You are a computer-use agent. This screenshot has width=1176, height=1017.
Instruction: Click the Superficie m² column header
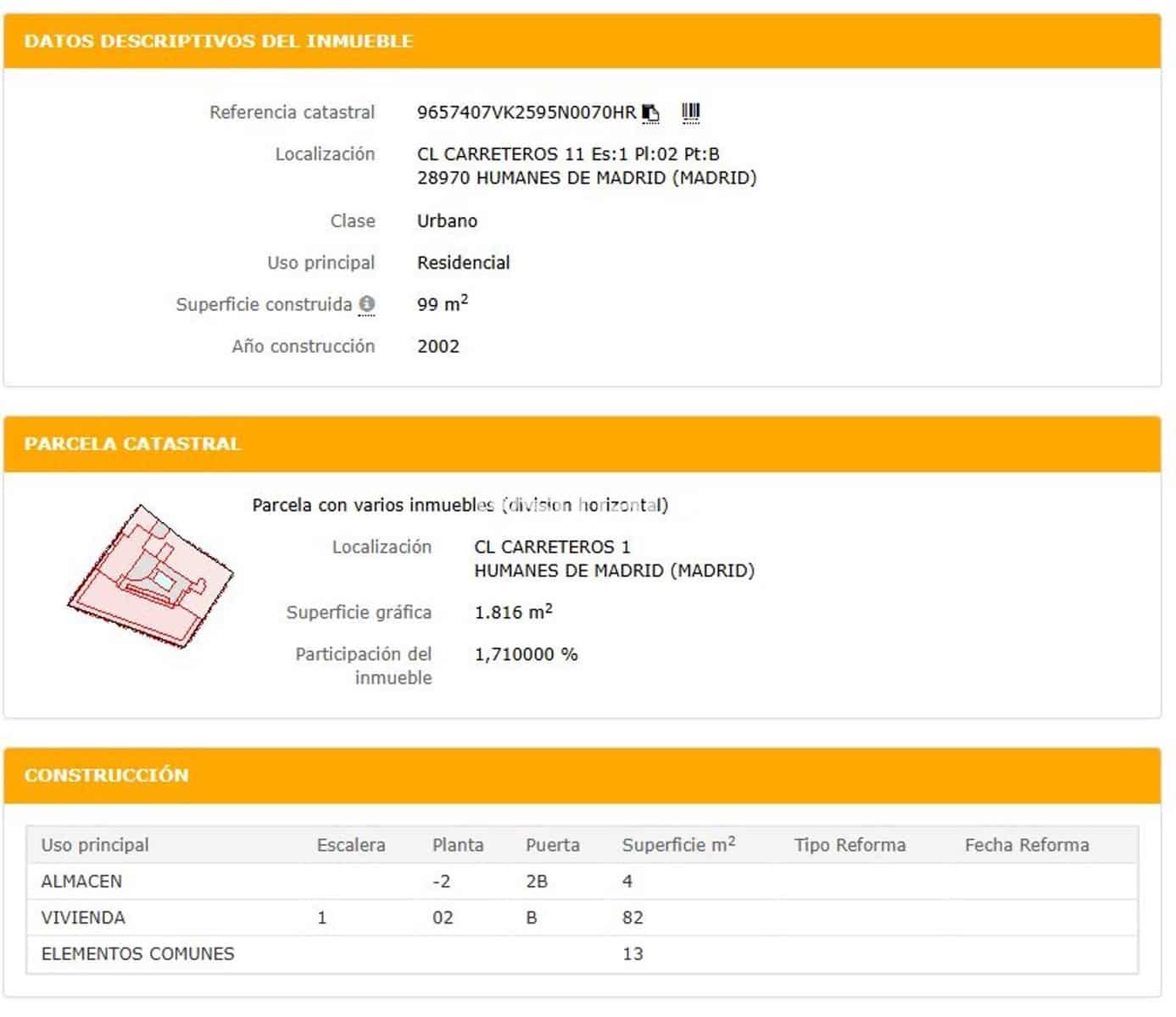click(676, 844)
